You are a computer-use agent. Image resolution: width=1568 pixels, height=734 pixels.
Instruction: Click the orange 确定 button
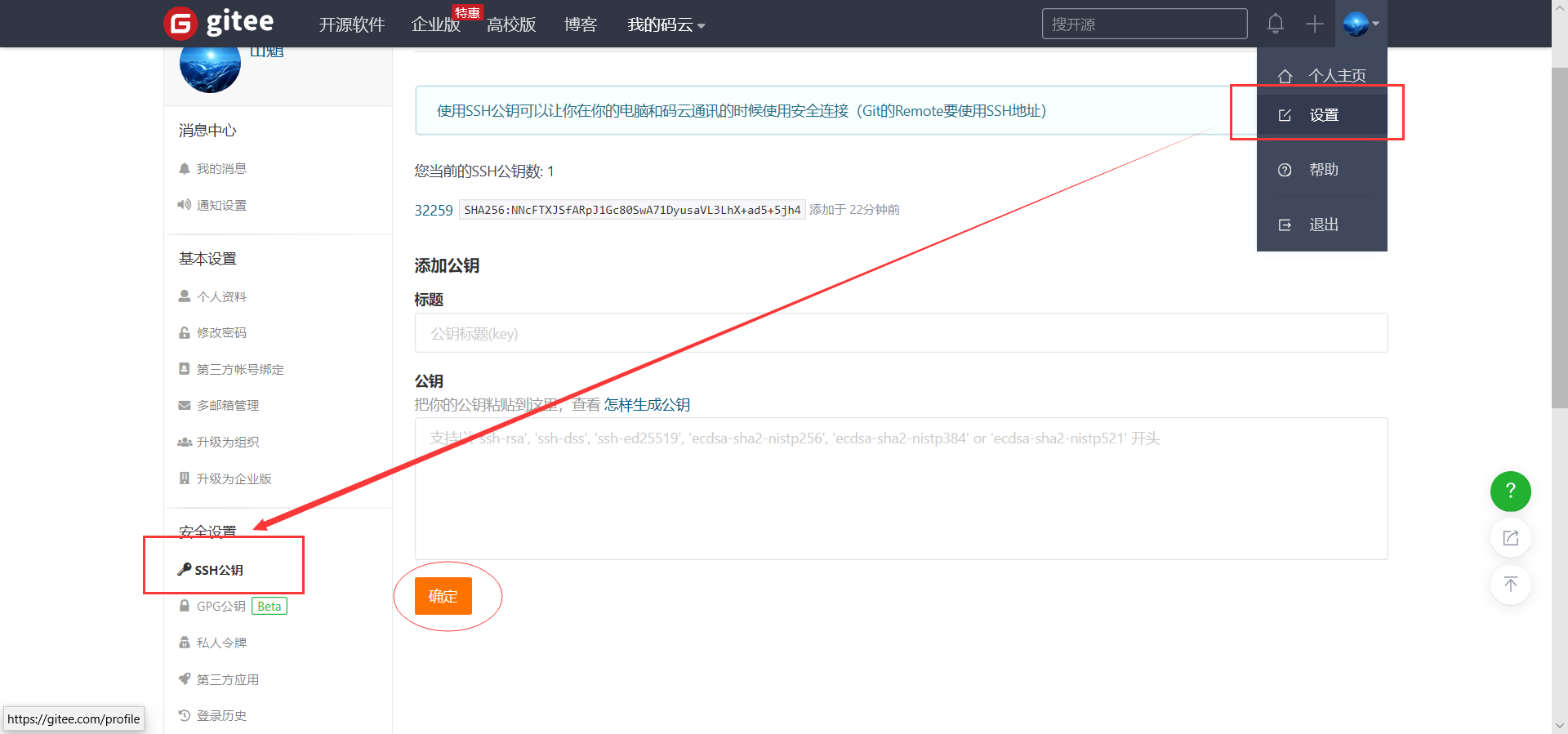[x=443, y=596]
